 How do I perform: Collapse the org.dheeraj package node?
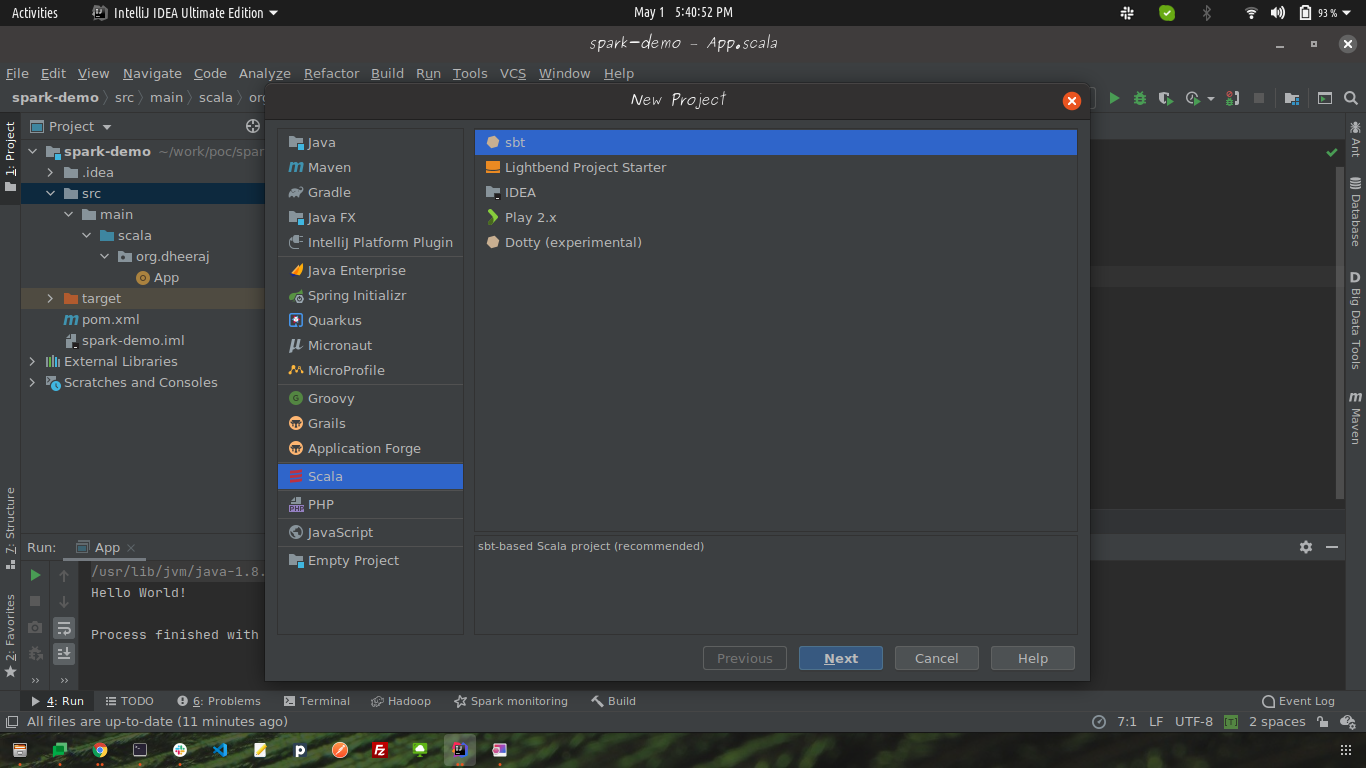coord(104,257)
